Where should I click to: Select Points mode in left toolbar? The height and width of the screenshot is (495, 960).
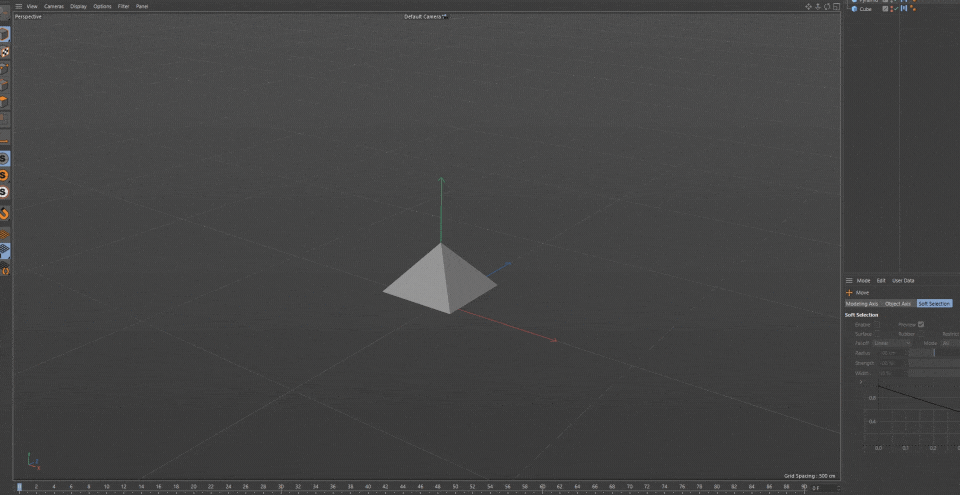point(4,69)
